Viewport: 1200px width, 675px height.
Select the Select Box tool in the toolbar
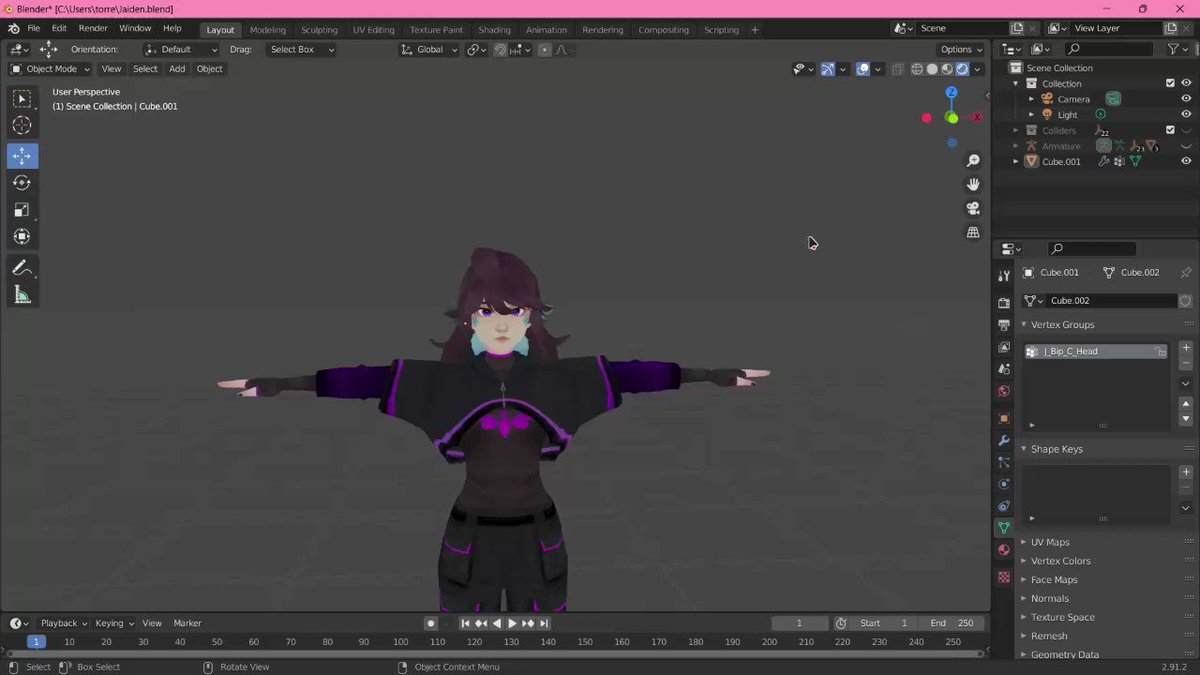pos(22,98)
